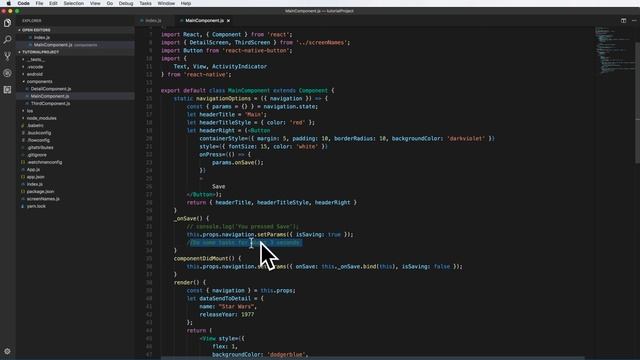Click the 'render() {' method line
This screenshot has height=360, width=640.
coord(190,282)
